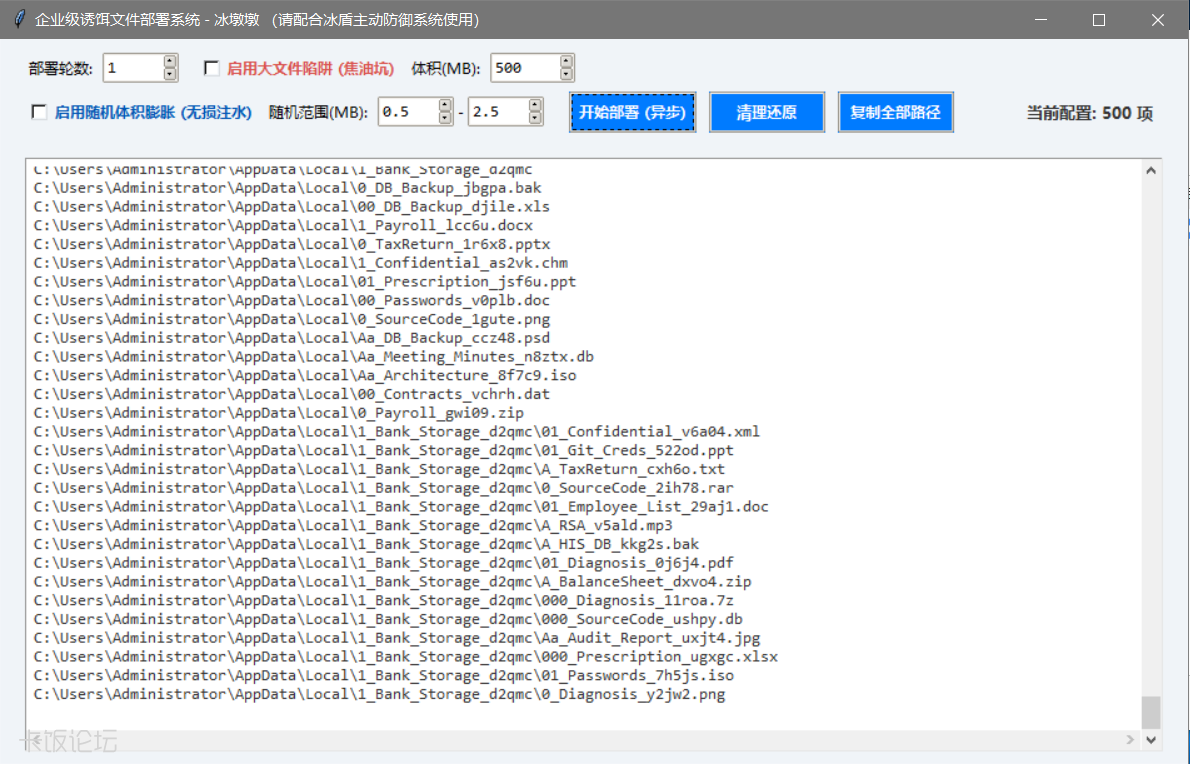Raise random range minimum 0.5 spinner

pyautogui.click(x=445, y=106)
